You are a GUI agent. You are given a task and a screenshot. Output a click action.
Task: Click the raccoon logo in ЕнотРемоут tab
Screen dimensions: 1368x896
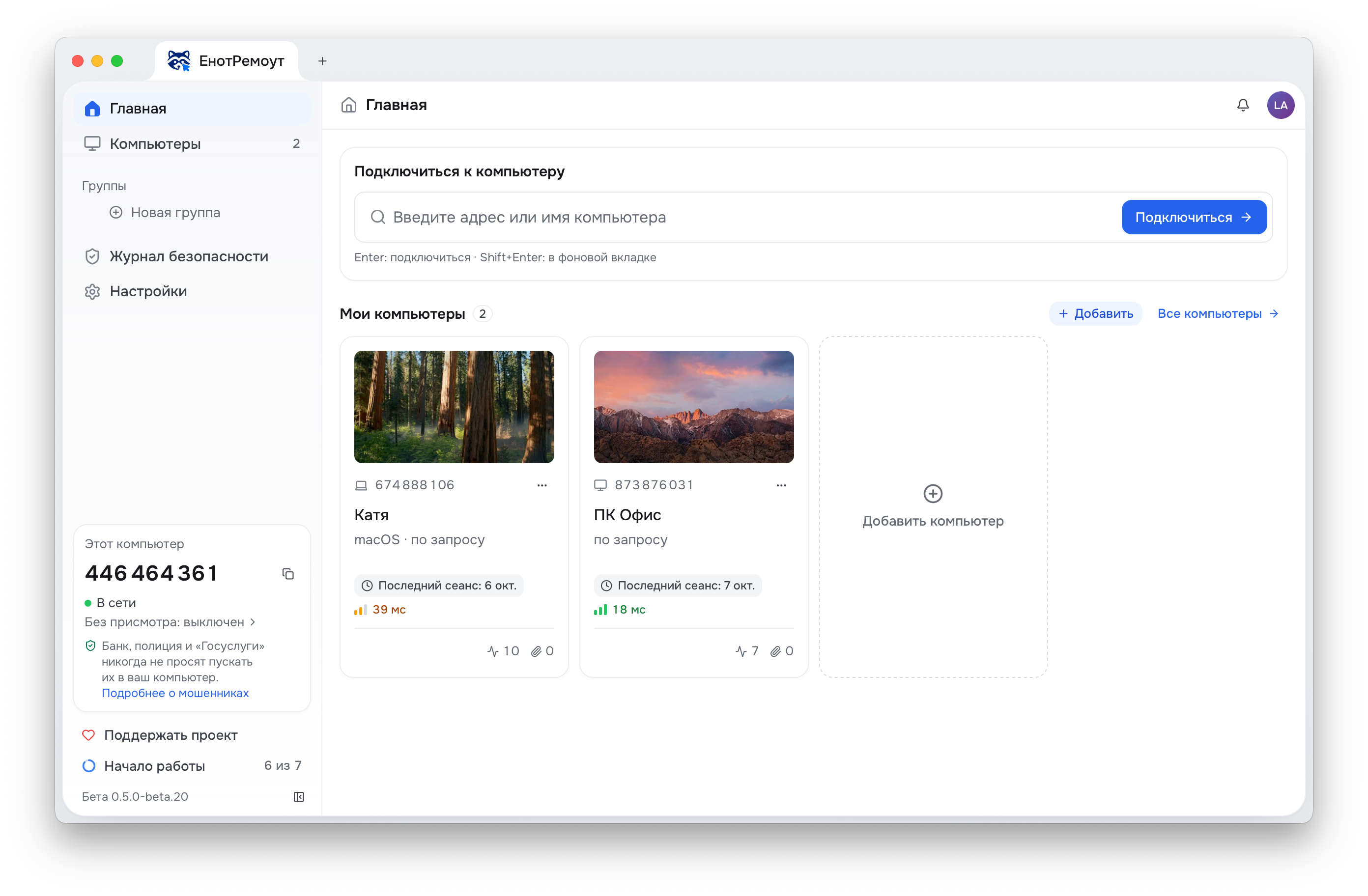coord(179,60)
